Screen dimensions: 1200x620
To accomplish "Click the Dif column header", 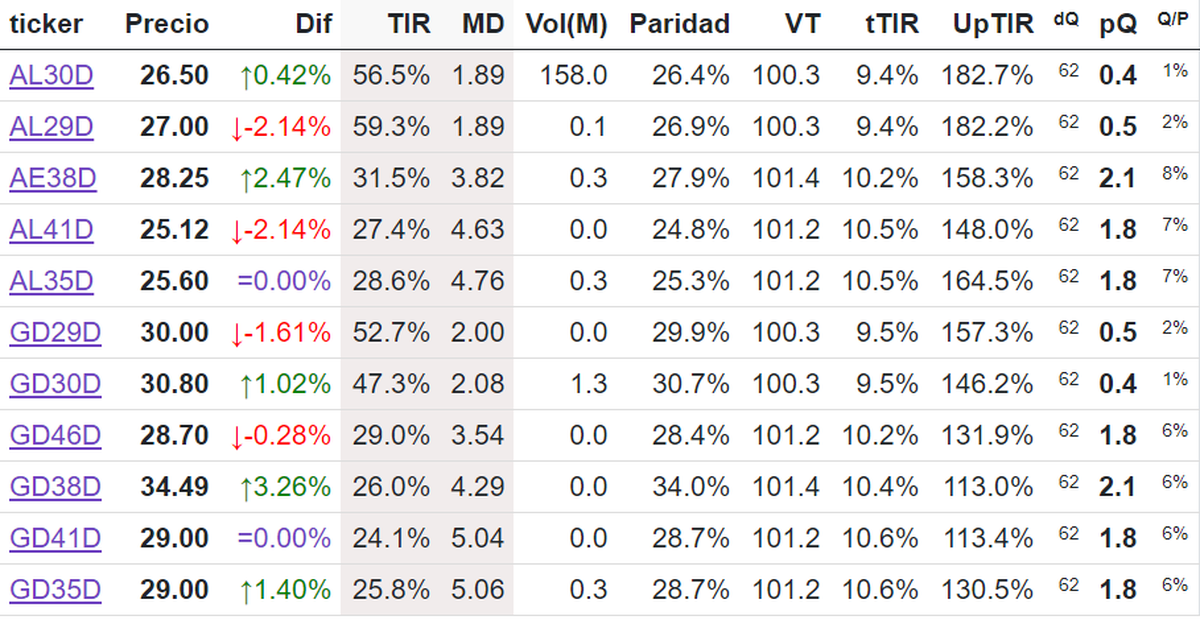I will [313, 24].
